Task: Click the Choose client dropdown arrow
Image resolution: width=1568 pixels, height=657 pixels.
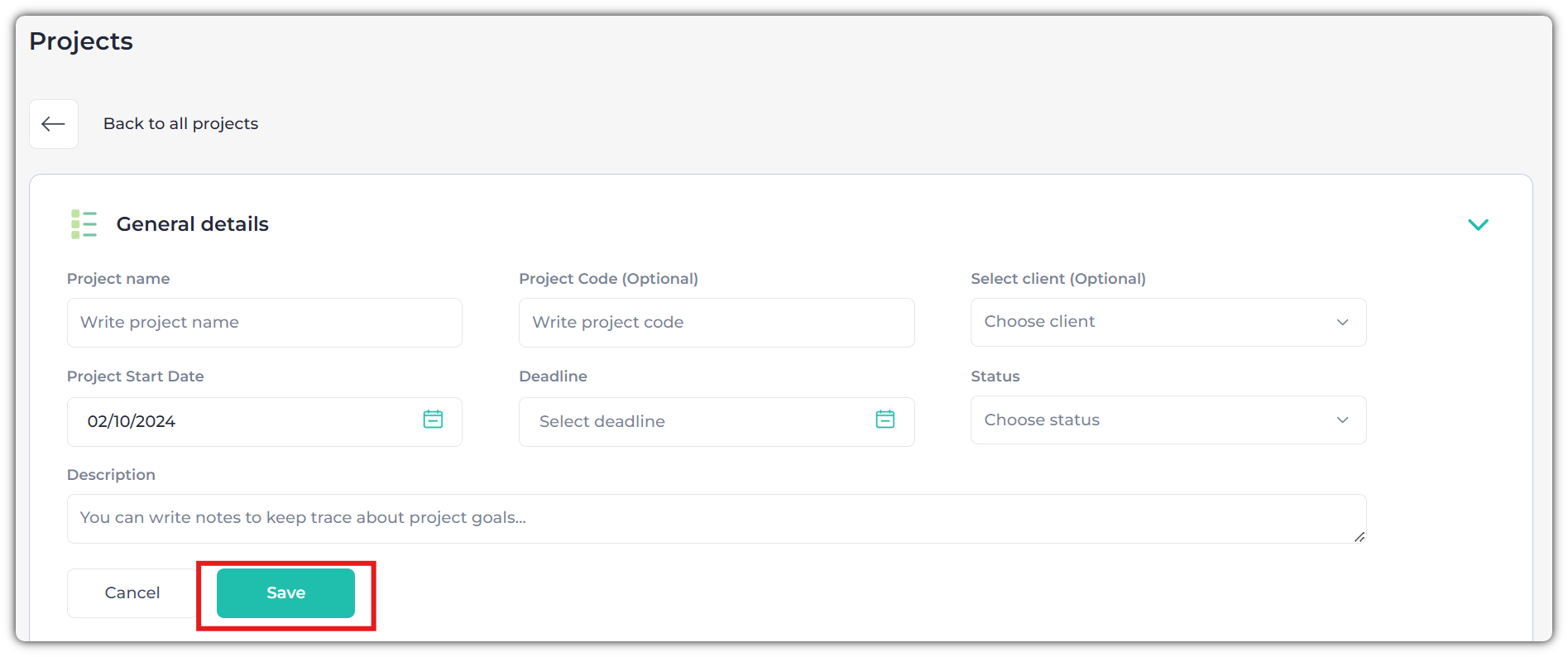Action: click(1342, 322)
